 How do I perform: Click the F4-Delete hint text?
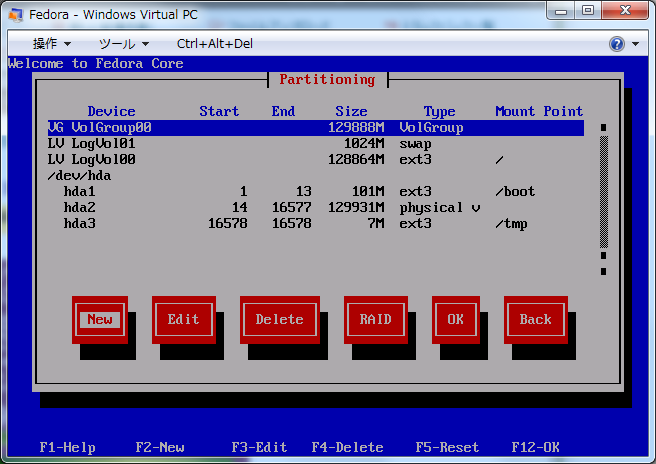(x=347, y=447)
